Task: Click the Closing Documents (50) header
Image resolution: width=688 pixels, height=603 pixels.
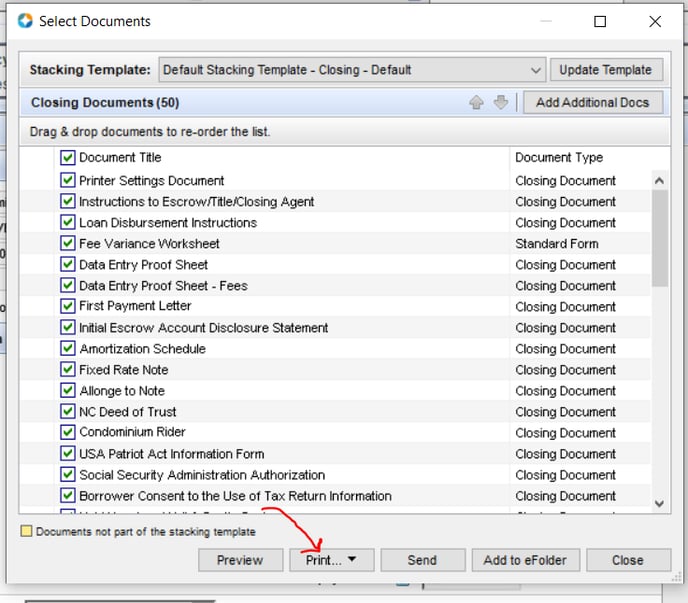Action: [105, 102]
